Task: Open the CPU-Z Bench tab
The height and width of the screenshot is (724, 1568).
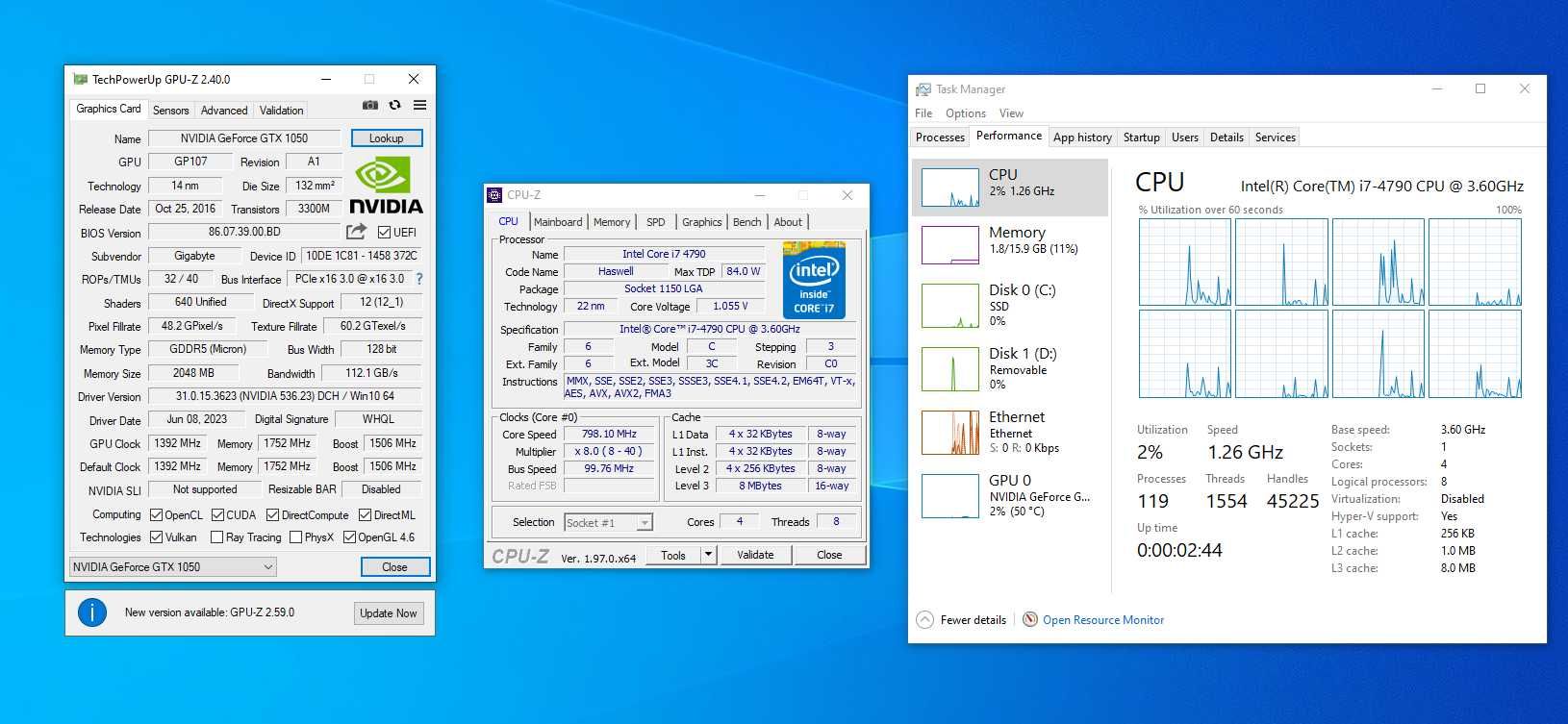Action: 747,221
